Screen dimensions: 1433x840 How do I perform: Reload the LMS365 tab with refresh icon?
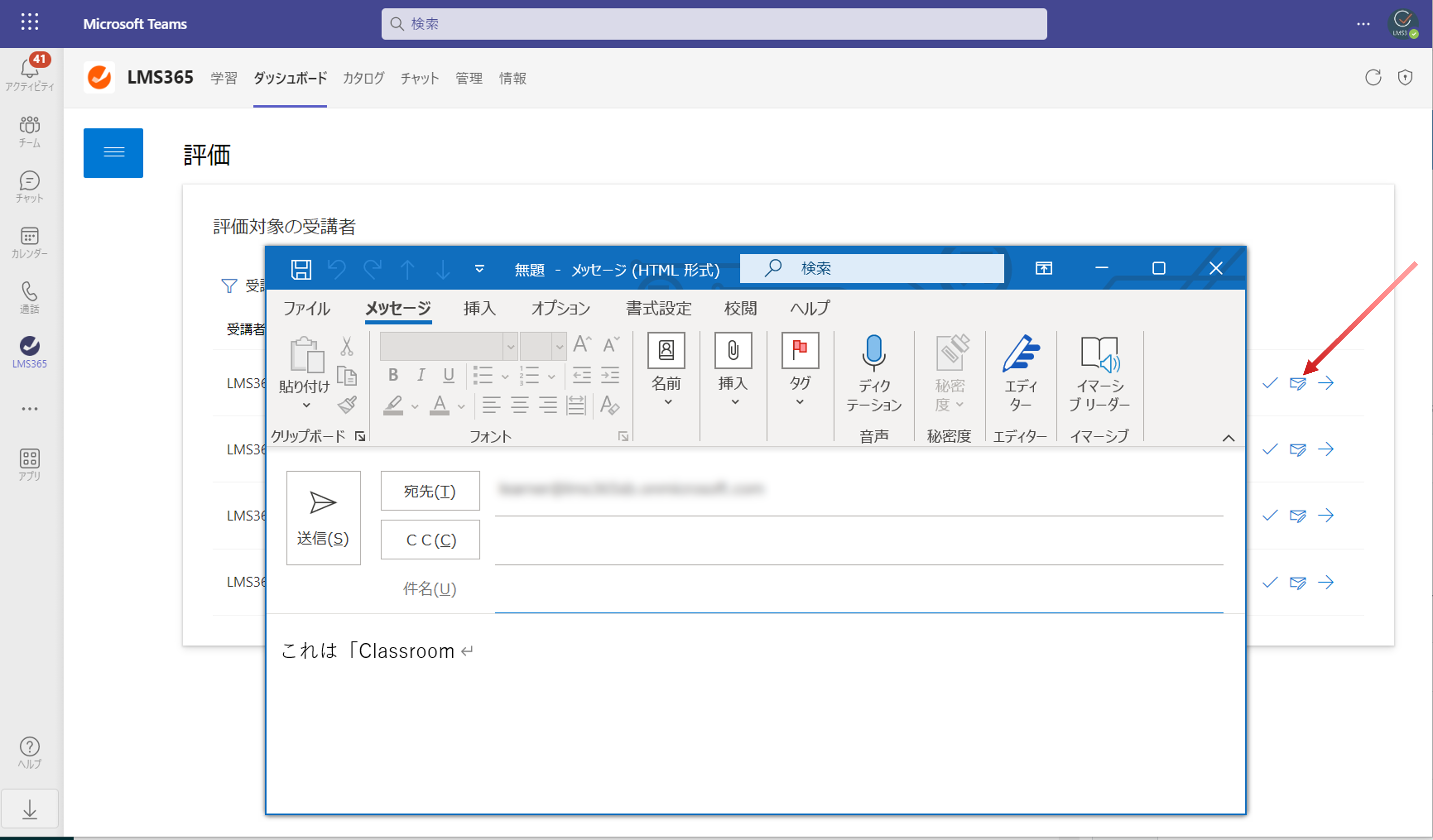click(1373, 77)
